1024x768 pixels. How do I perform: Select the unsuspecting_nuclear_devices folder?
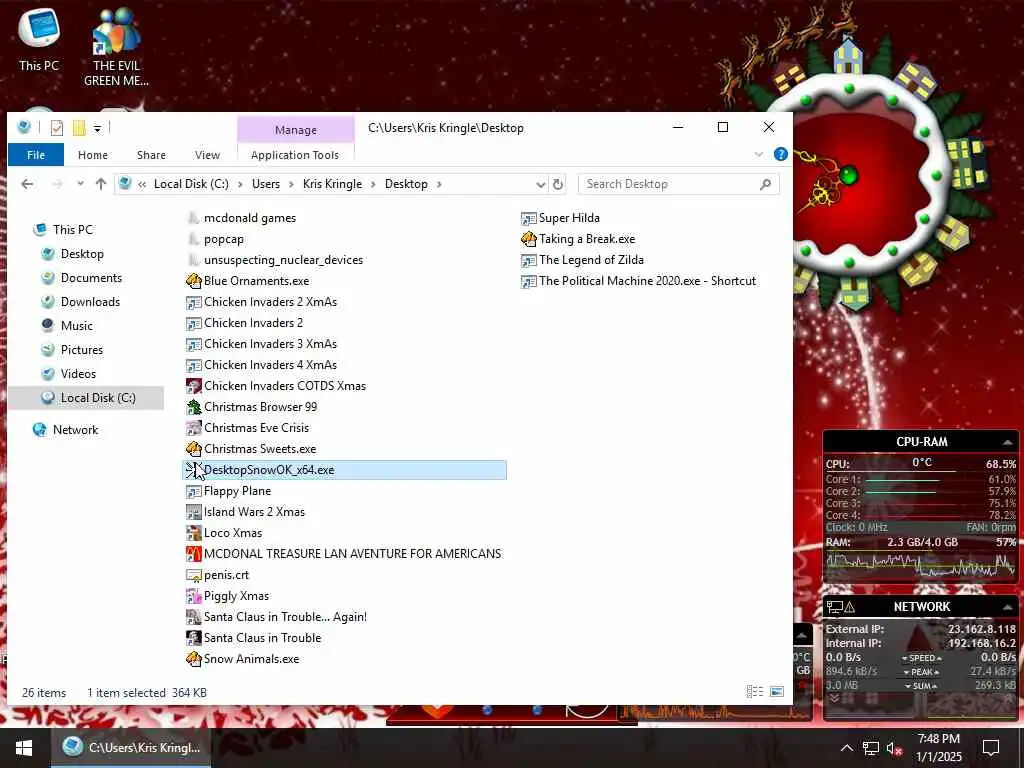tap(283, 260)
